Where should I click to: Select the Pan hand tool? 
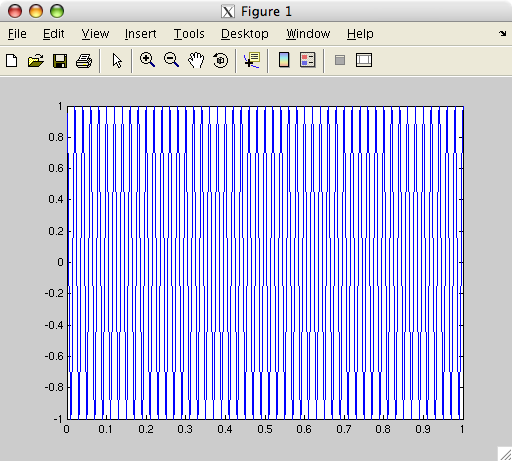click(x=196, y=60)
